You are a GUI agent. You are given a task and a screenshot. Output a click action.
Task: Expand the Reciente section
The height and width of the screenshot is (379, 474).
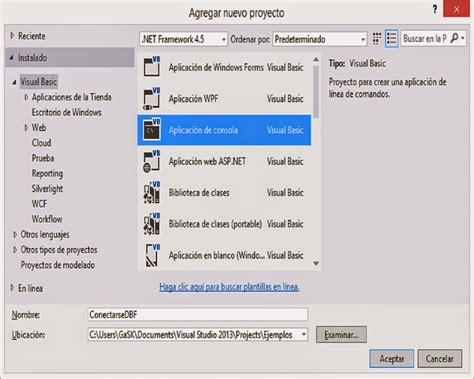(x=12, y=35)
